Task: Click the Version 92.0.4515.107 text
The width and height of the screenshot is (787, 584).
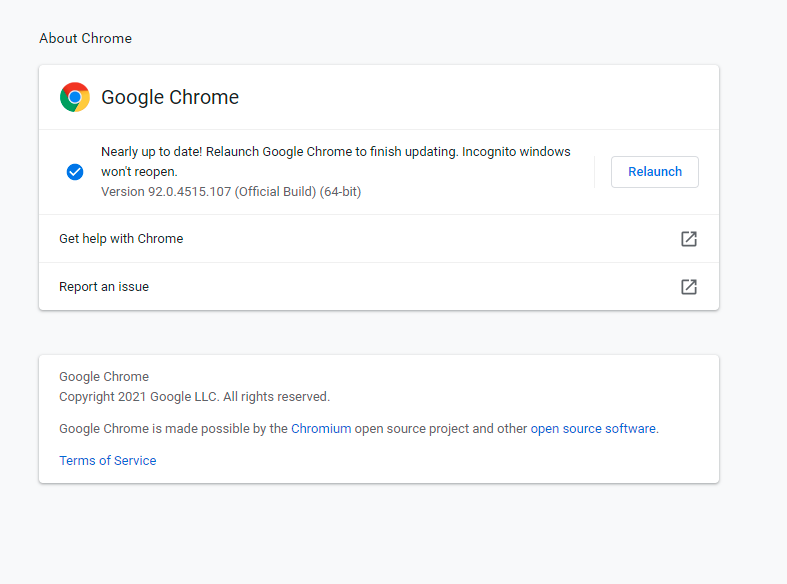Action: [231, 192]
